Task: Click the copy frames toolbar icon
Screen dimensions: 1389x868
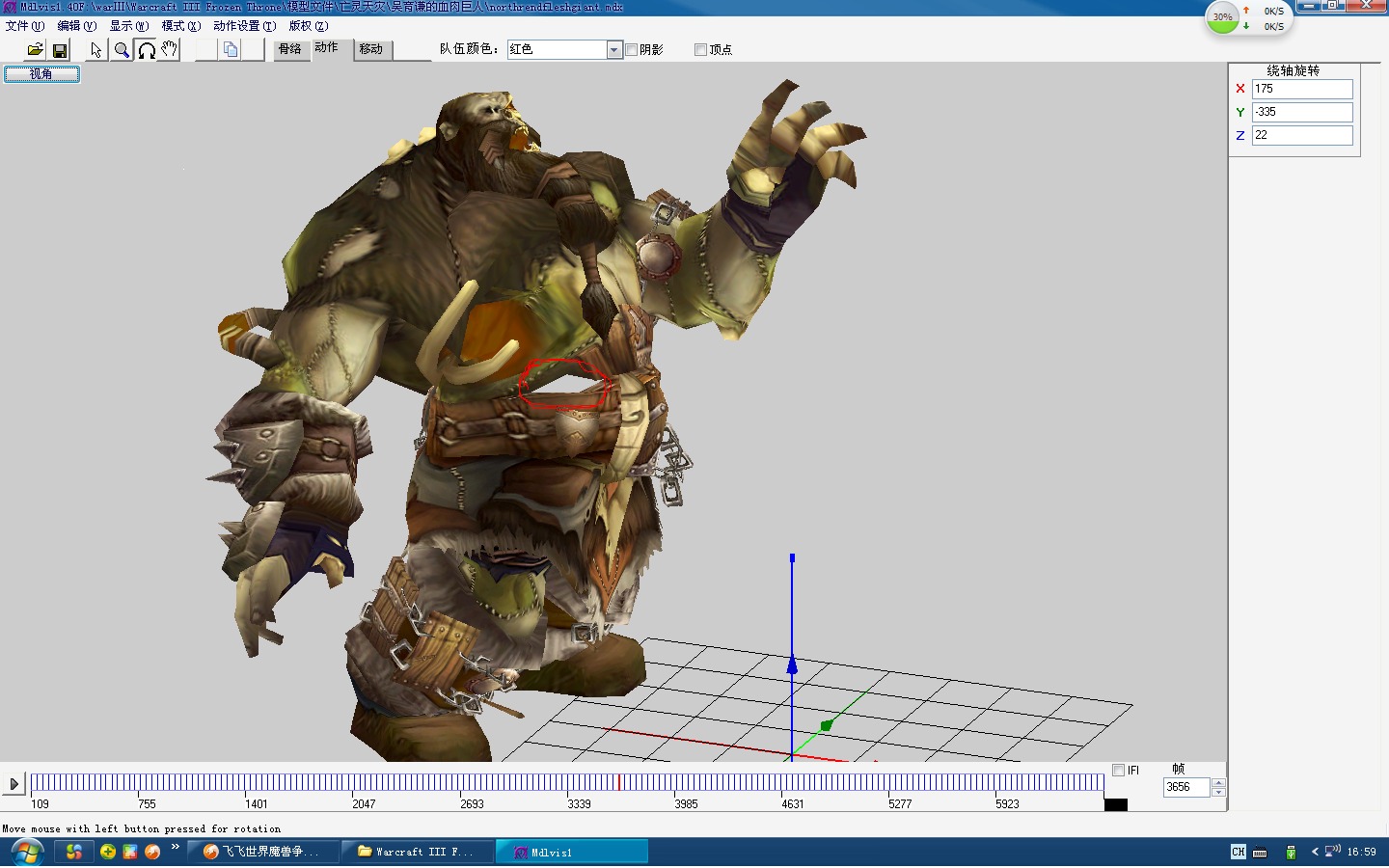Action: click(x=231, y=49)
